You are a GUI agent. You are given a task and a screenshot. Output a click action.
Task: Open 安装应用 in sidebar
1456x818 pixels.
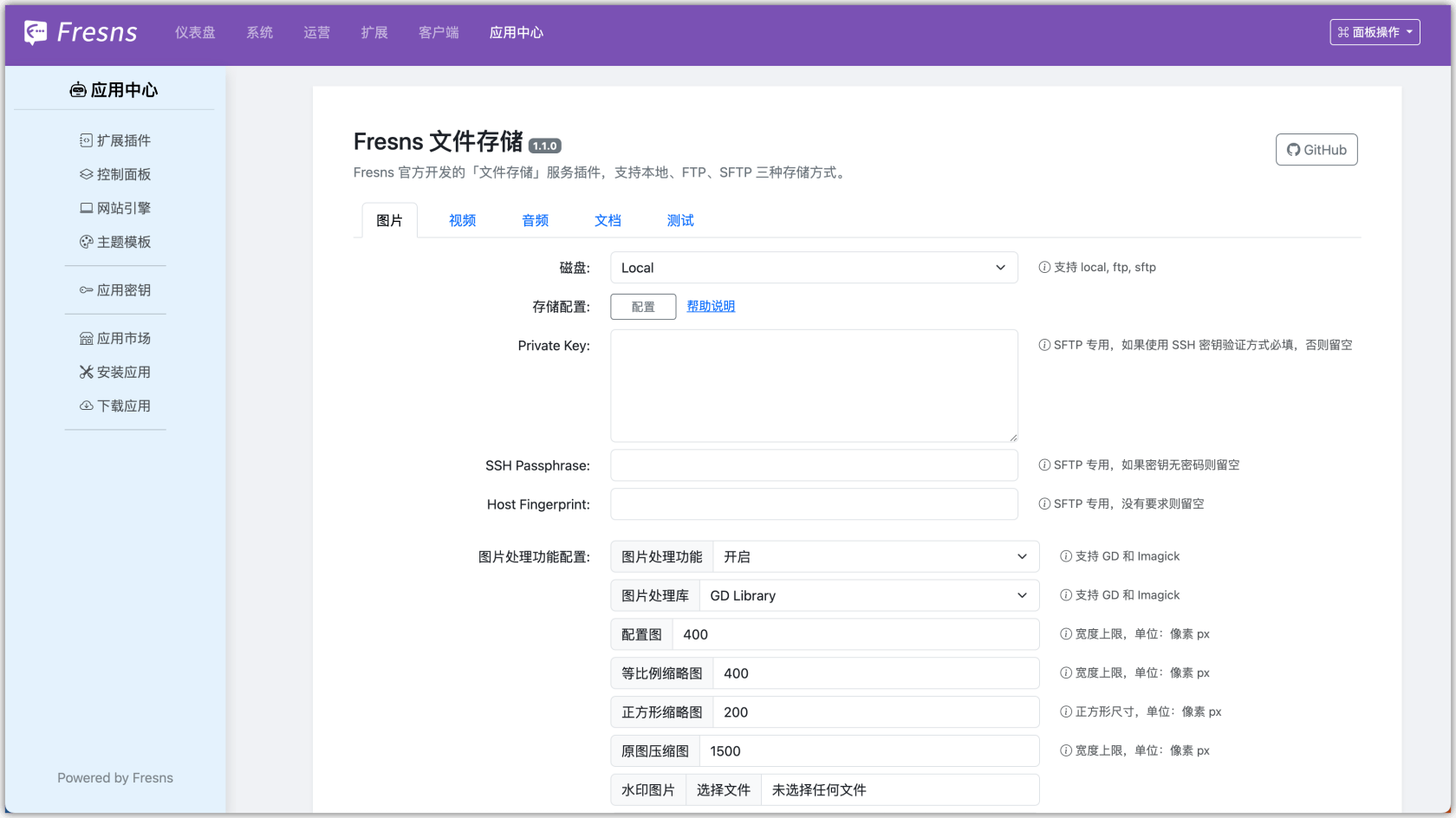click(x=115, y=372)
